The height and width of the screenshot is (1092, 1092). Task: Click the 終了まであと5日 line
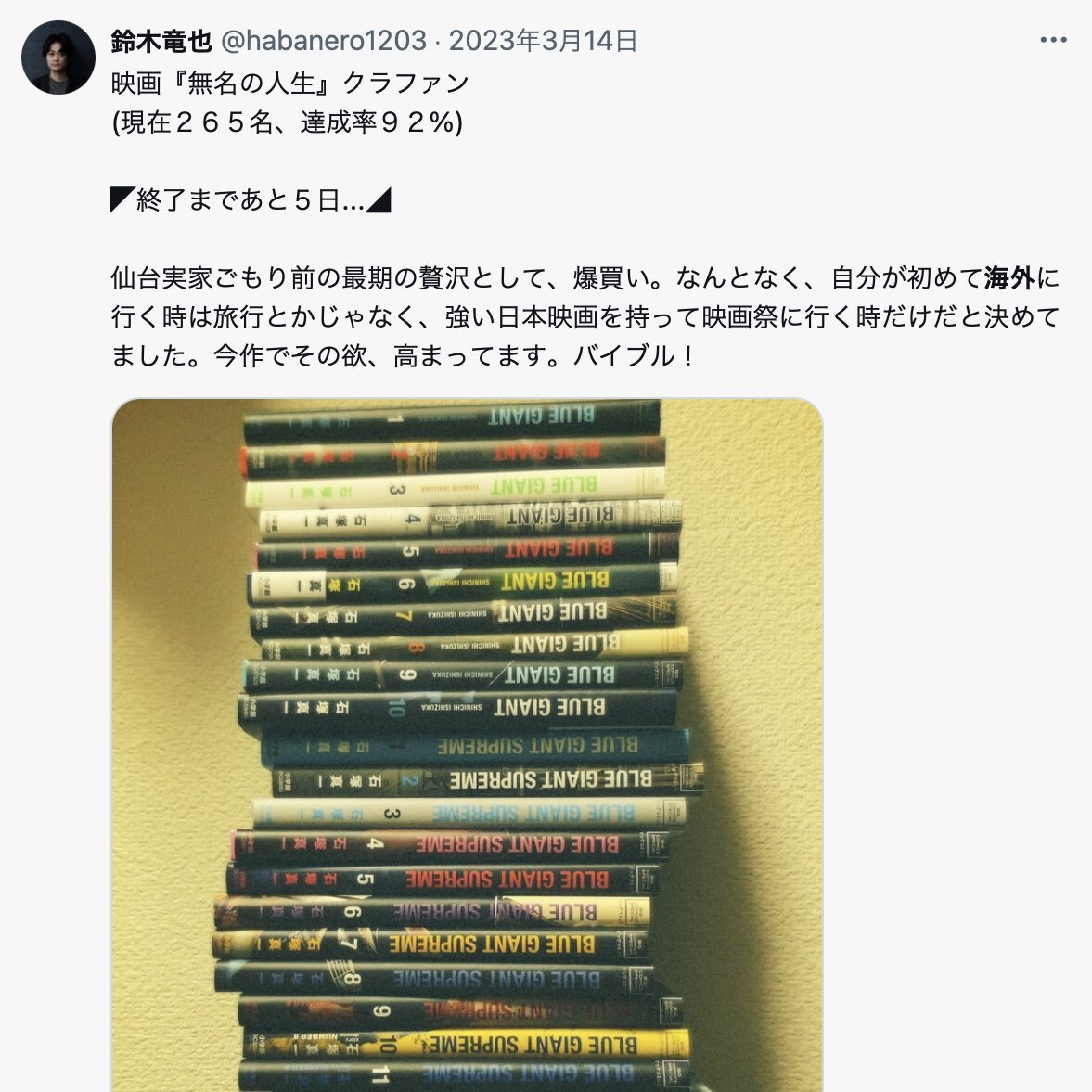(x=251, y=199)
